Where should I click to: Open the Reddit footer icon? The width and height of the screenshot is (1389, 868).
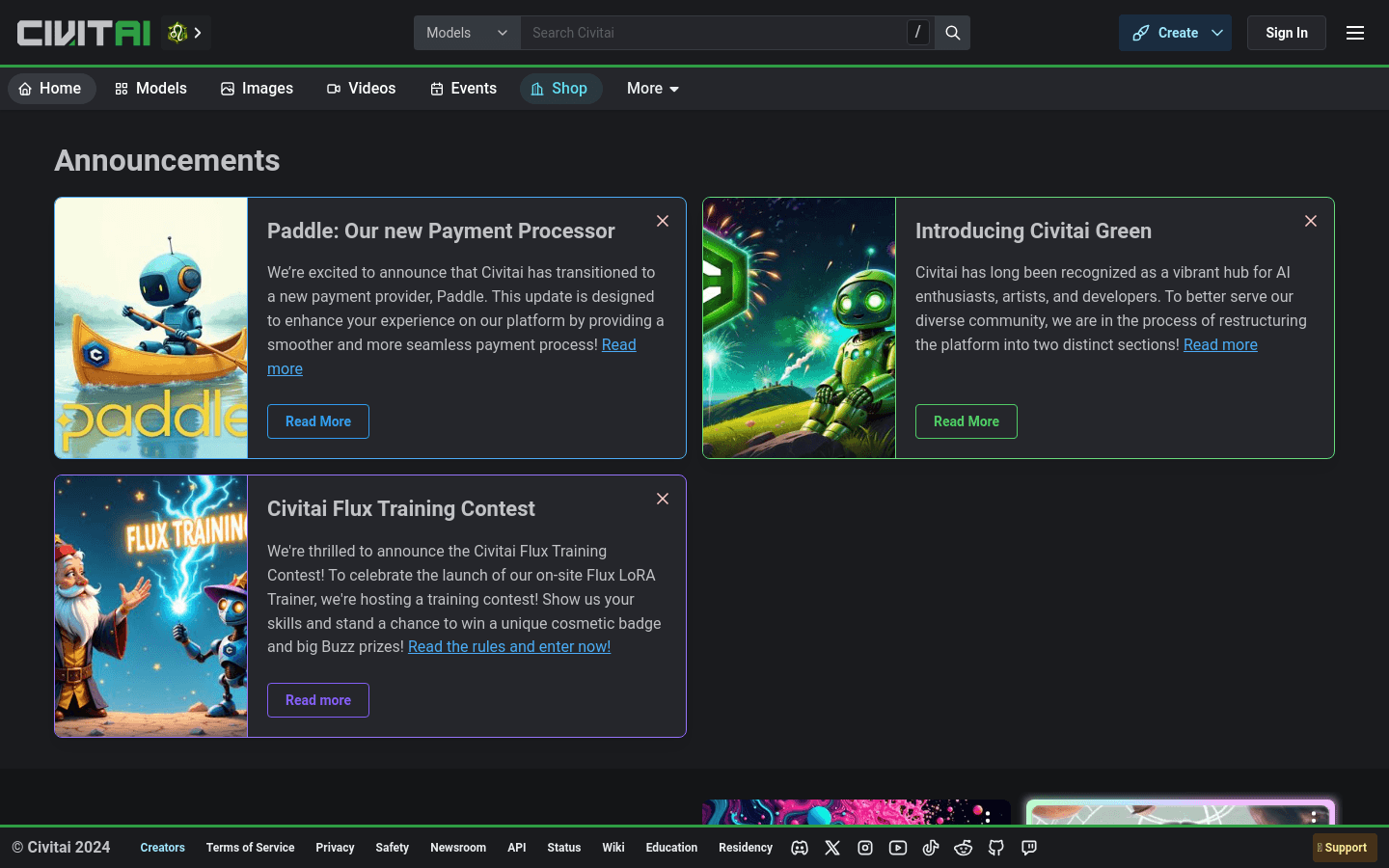pyautogui.click(x=964, y=848)
